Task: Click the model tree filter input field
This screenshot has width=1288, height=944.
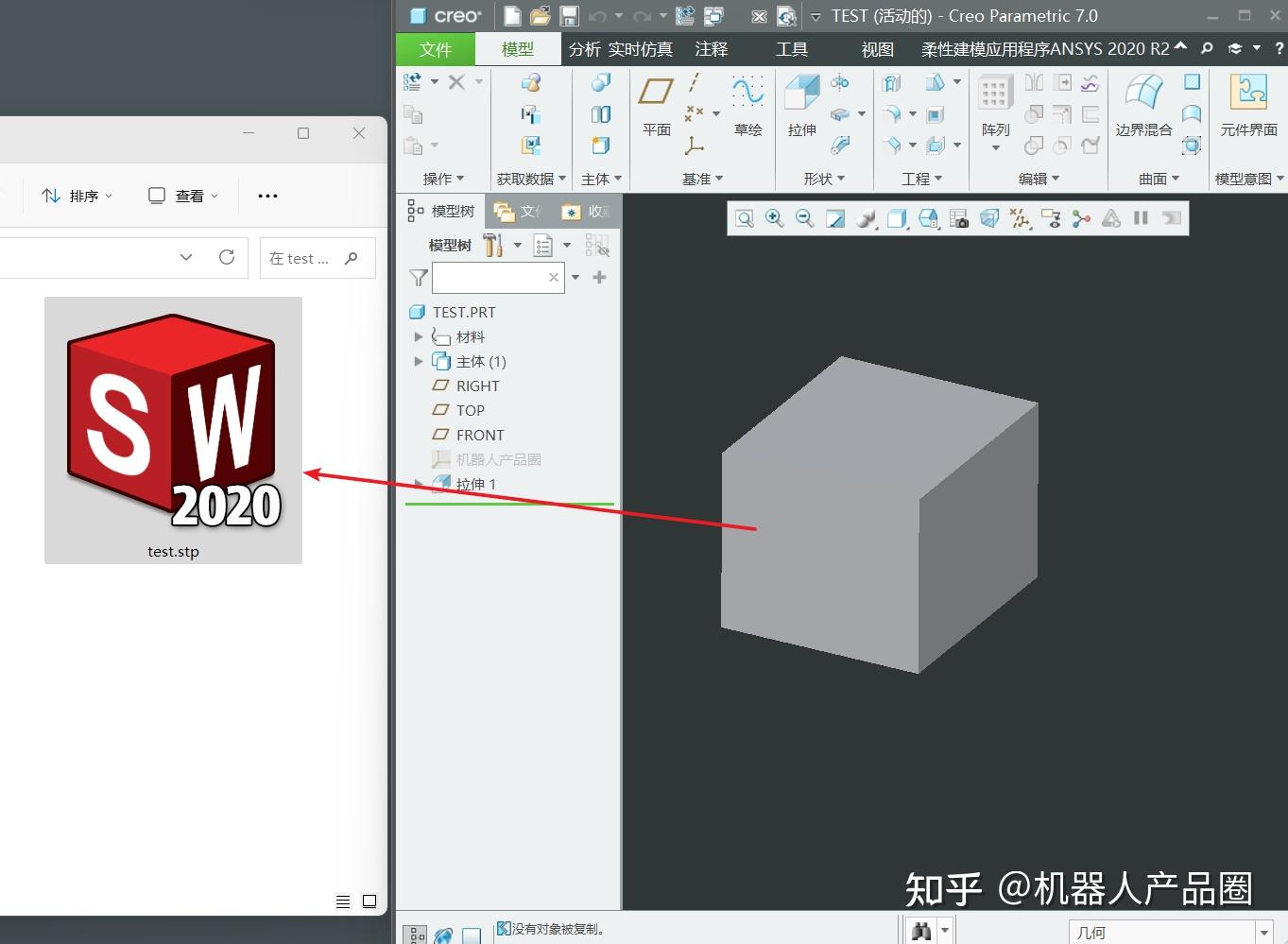Action: click(x=496, y=277)
